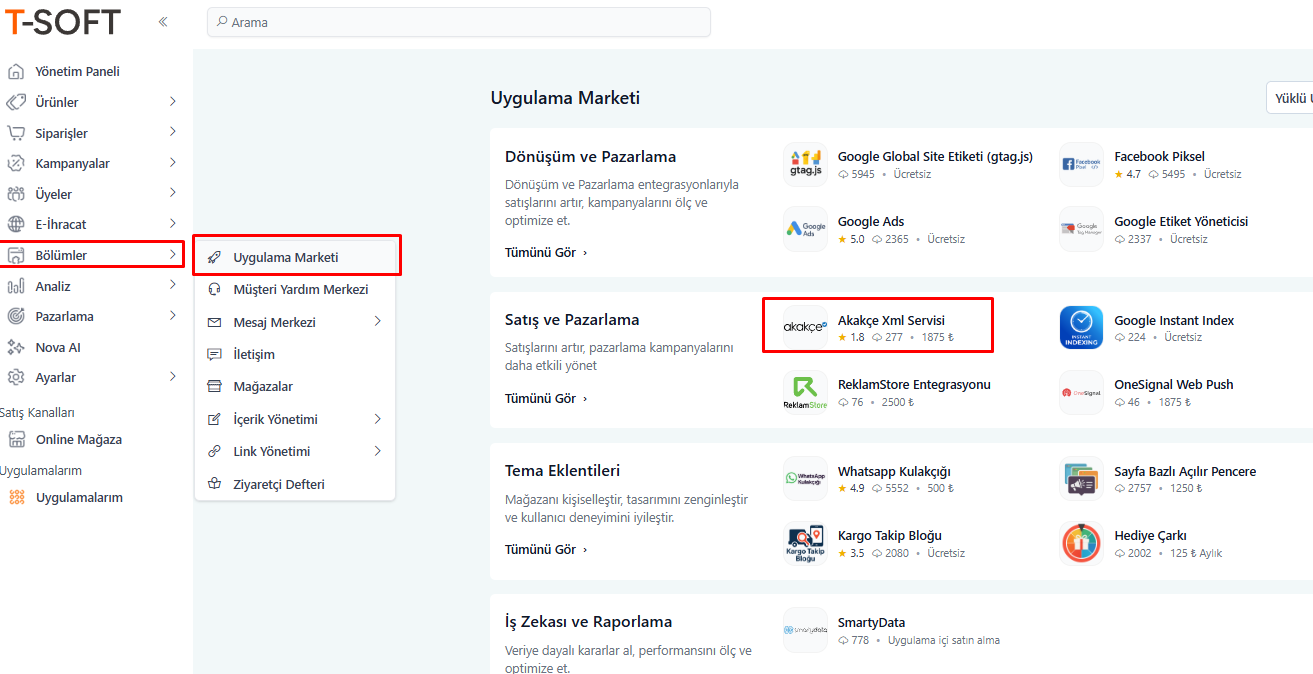
Task: Click the Whatsapp Kulakçığı app logo
Action: coord(805,479)
